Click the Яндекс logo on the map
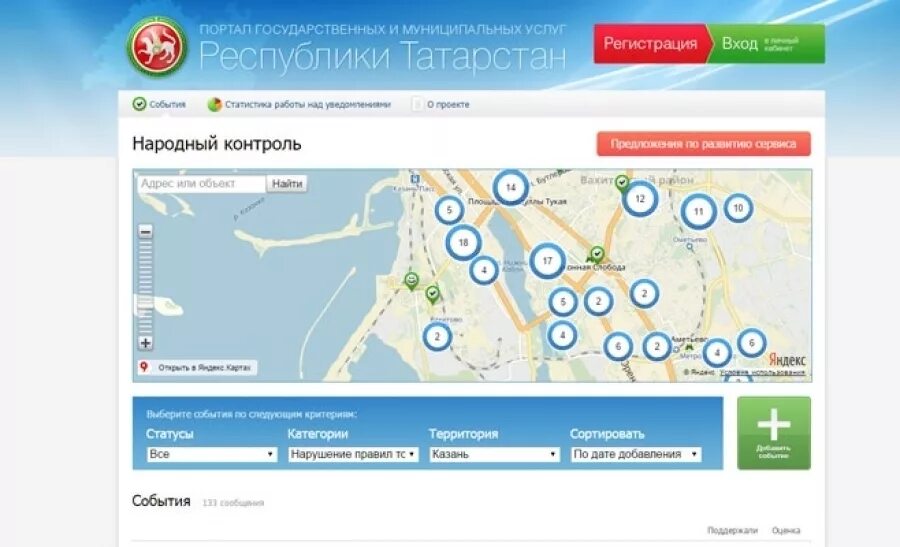Viewport: 900px width, 547px height. tap(787, 360)
